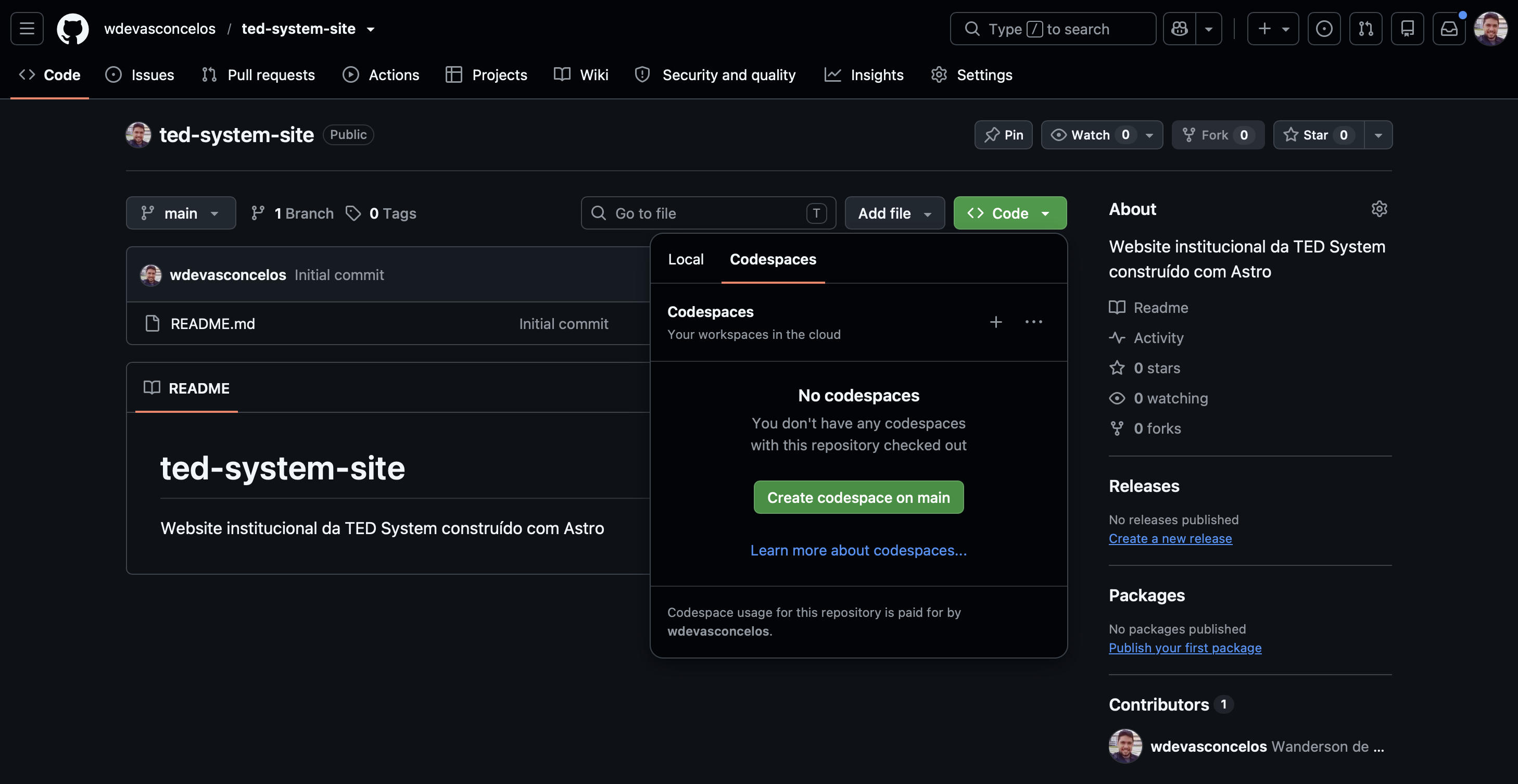Open the issues icon in the header
The image size is (1518, 784).
click(x=1324, y=28)
